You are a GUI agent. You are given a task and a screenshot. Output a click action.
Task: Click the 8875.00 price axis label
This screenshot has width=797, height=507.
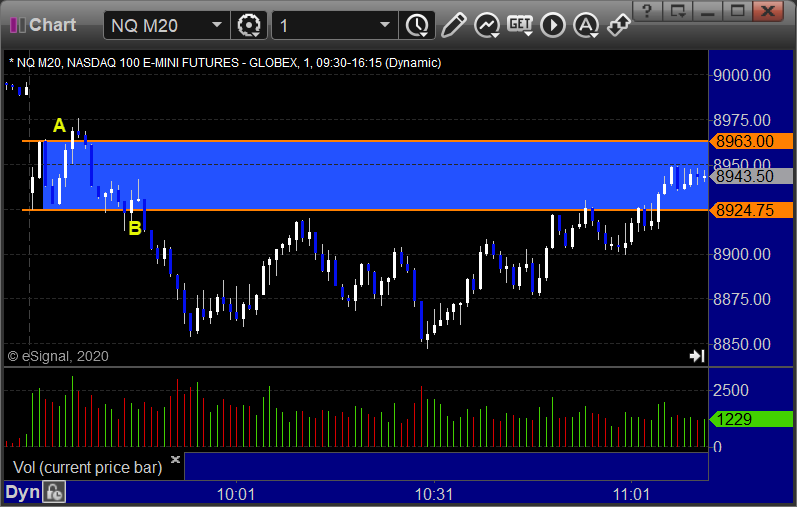pos(742,299)
